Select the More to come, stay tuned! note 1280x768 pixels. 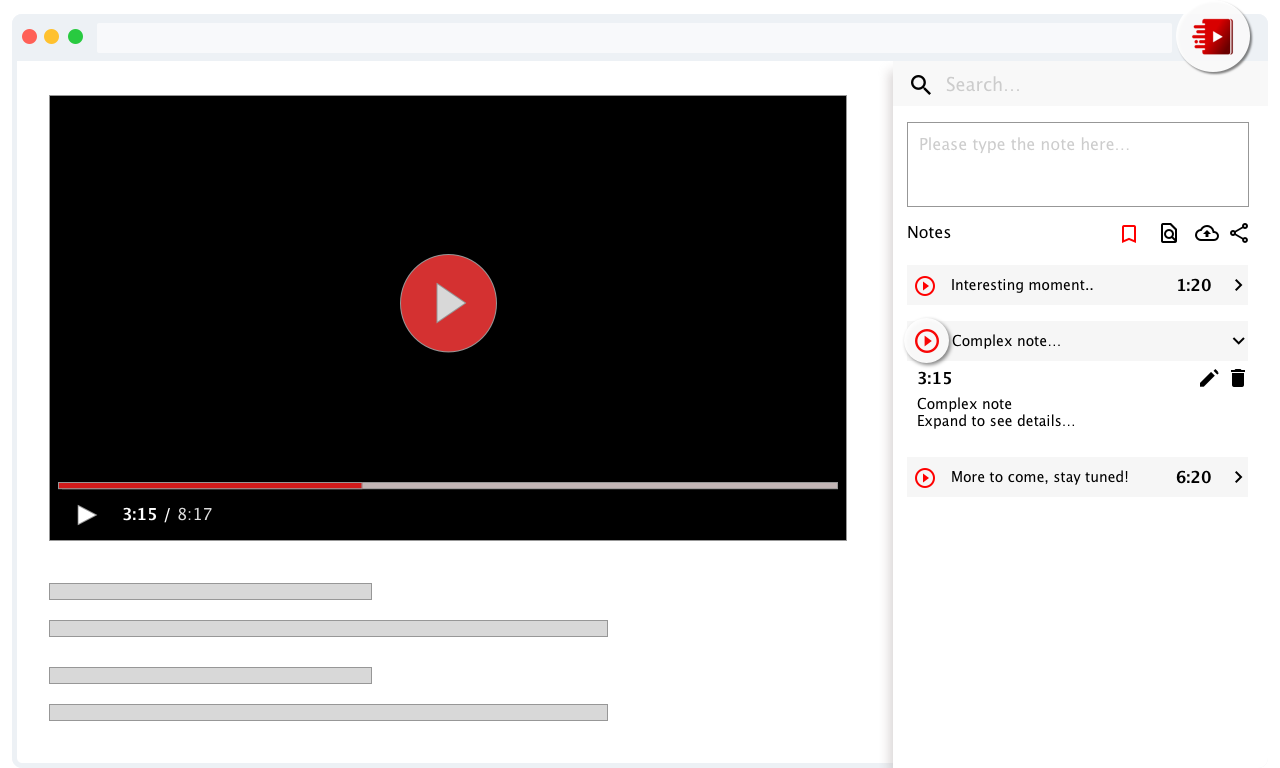tap(1077, 477)
